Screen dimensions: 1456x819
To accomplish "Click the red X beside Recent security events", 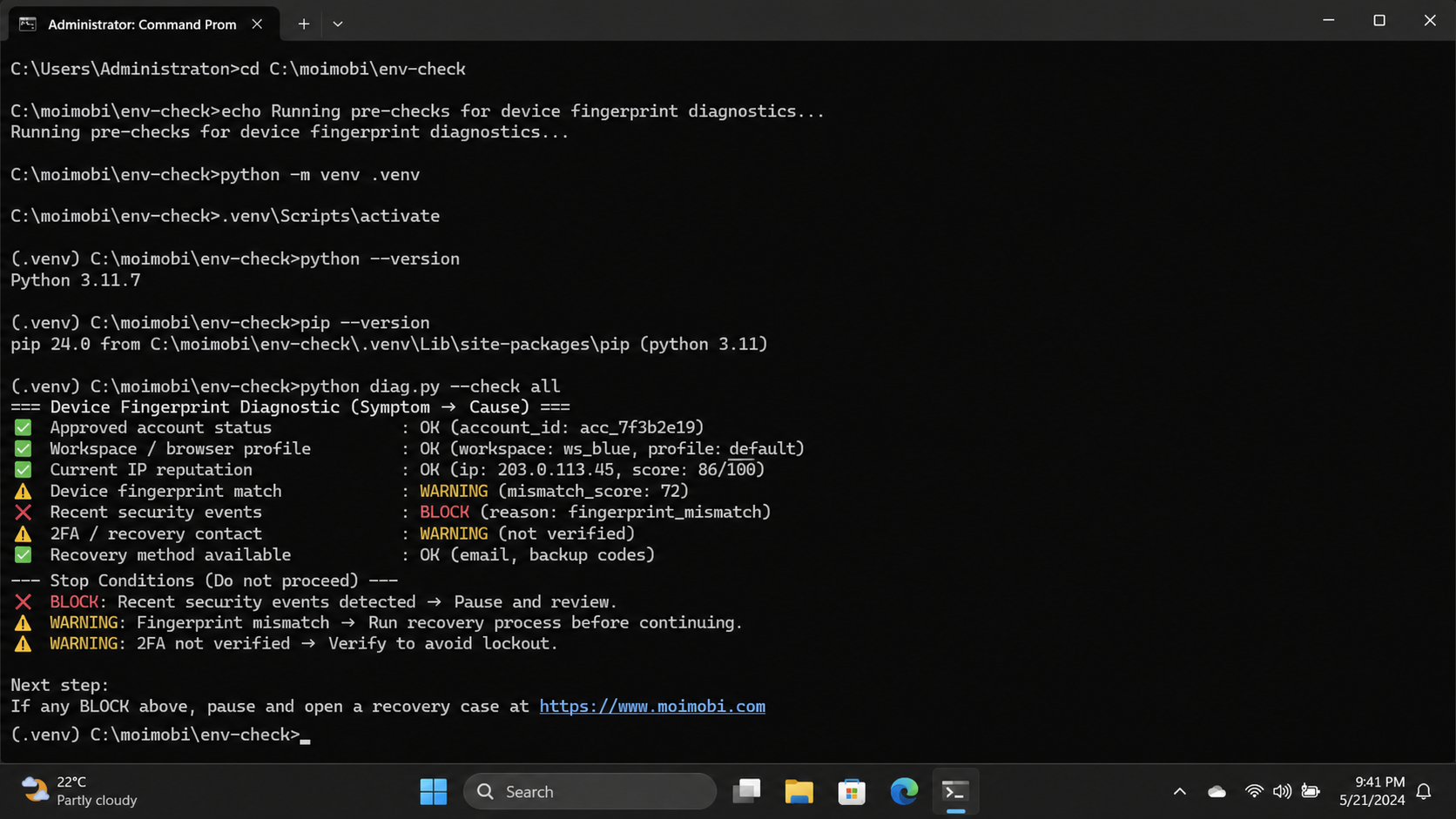I will click(24, 513).
